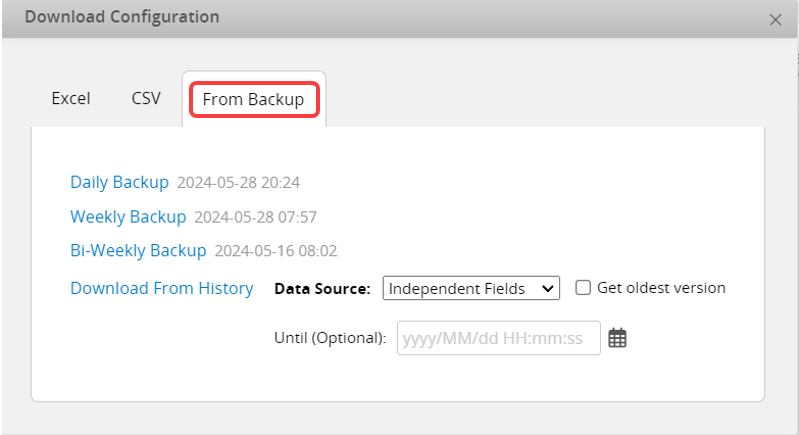Screen dimensions: 799x435
Task: Open the calendar date picker icon
Action: tap(617, 338)
